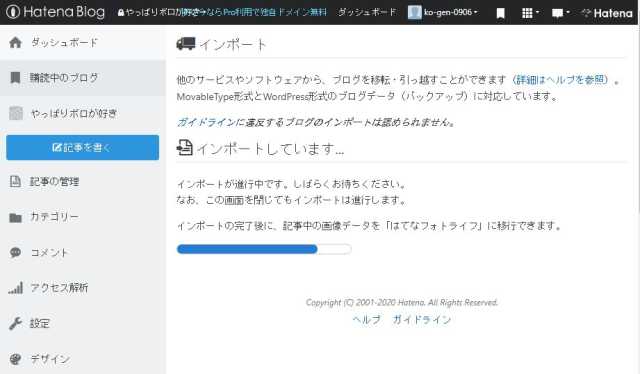Click the copyright text in the footer
Viewport: 640px width, 374px height.
(x=402, y=303)
